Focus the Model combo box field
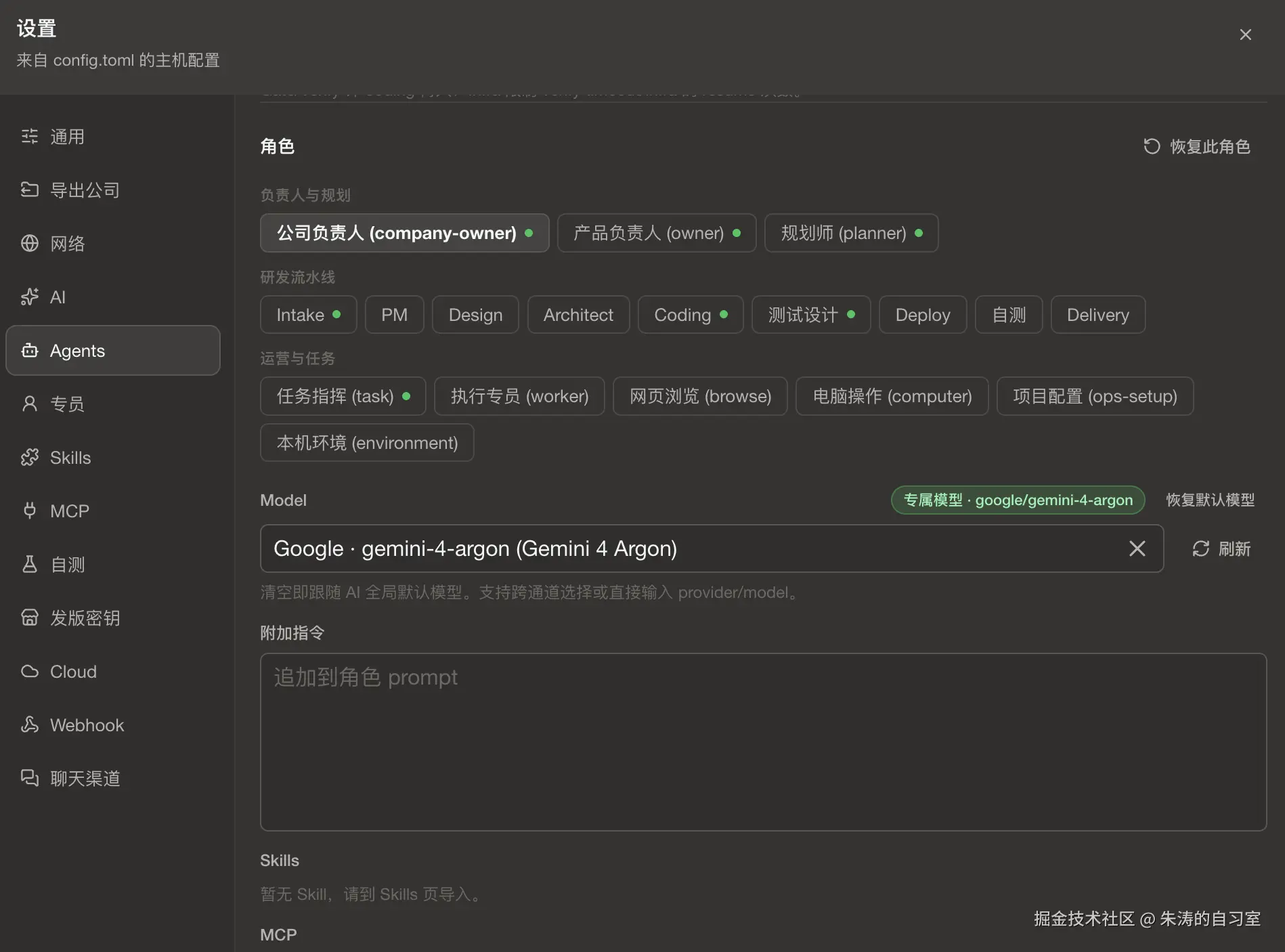 tap(712, 548)
